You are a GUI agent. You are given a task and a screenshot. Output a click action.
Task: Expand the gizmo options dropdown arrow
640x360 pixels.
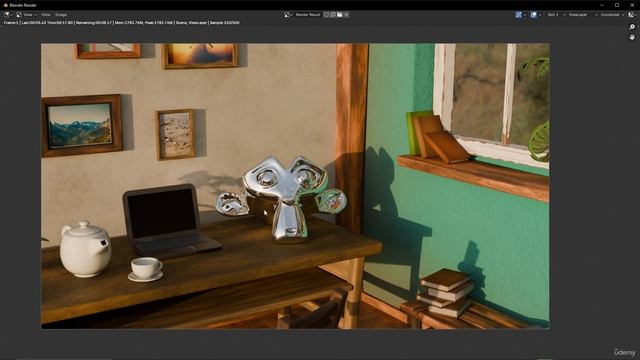525,15
